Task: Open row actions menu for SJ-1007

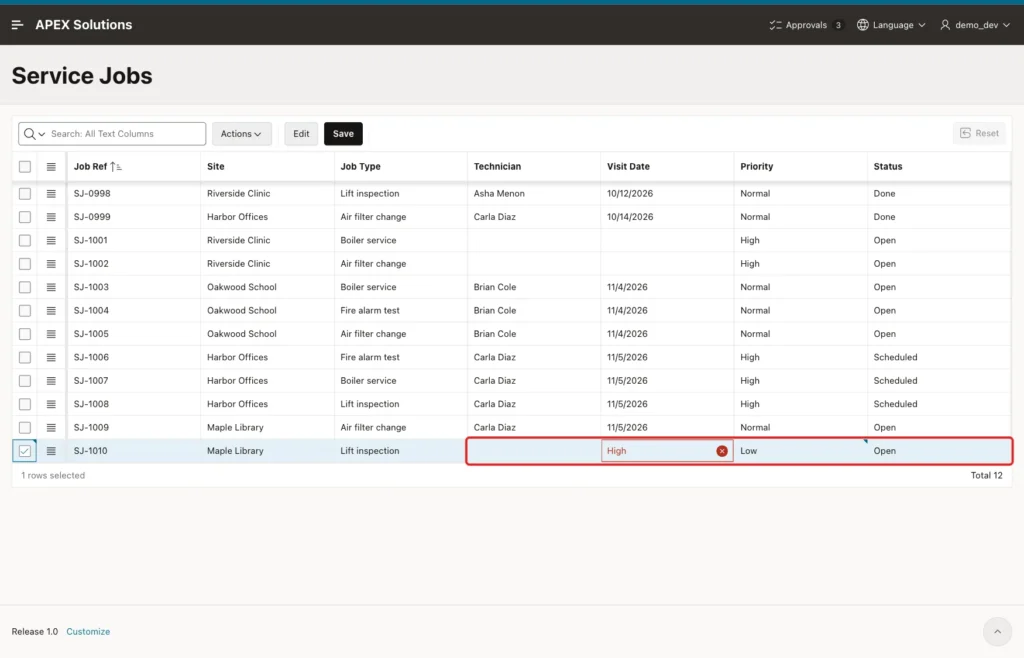Action: [51, 381]
